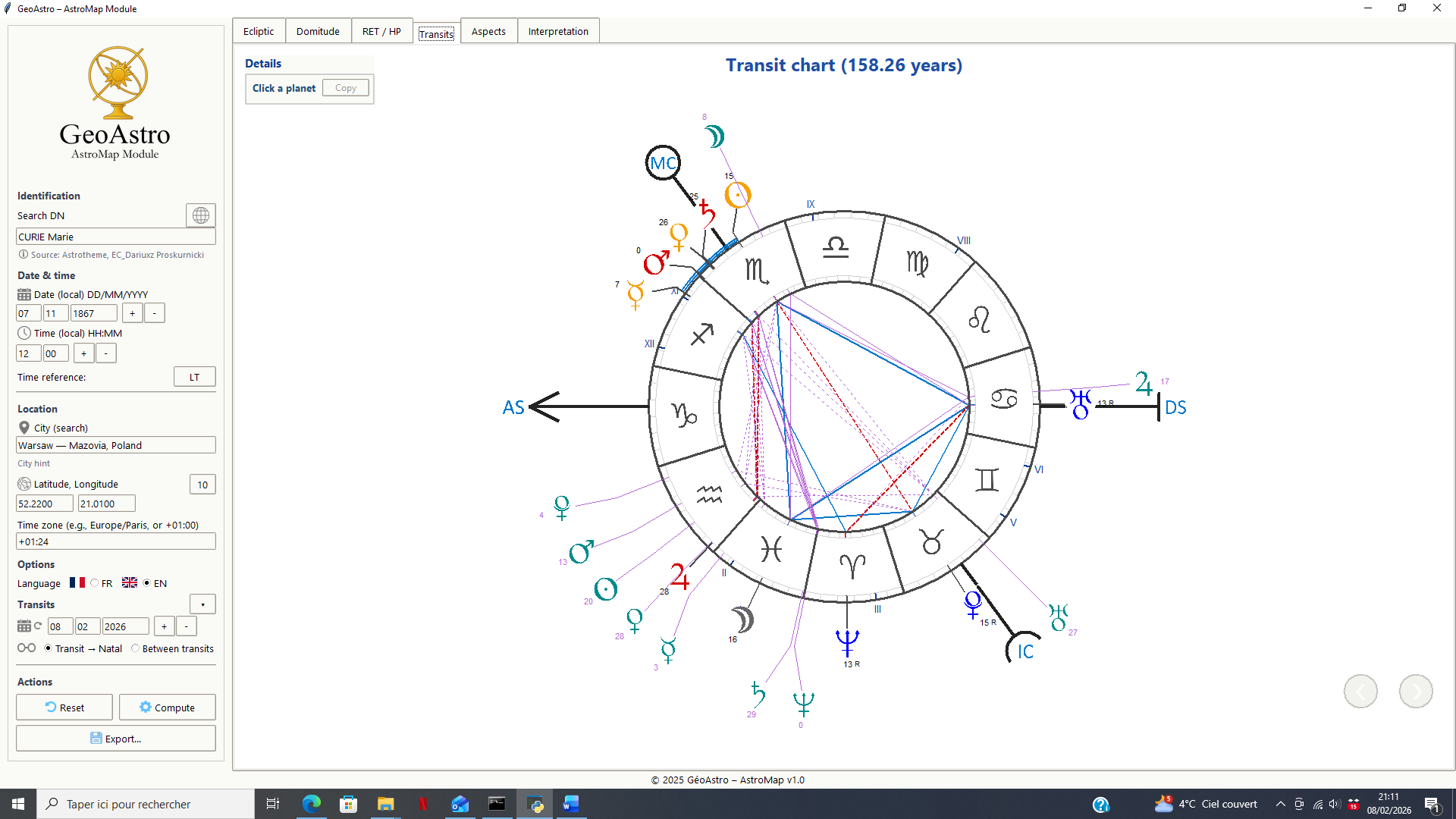Viewport: 1456px width, 819px height.
Task: Select the teal Moon crescent at the top
Action: 714,136
